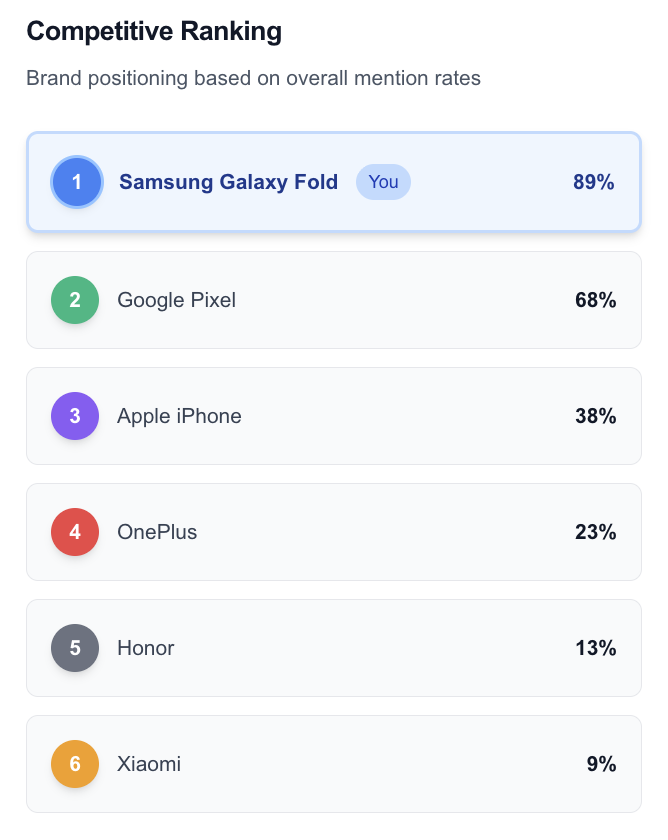668x840 pixels.
Task: Click the blue rank 1 badge
Action: pyautogui.click(x=77, y=182)
